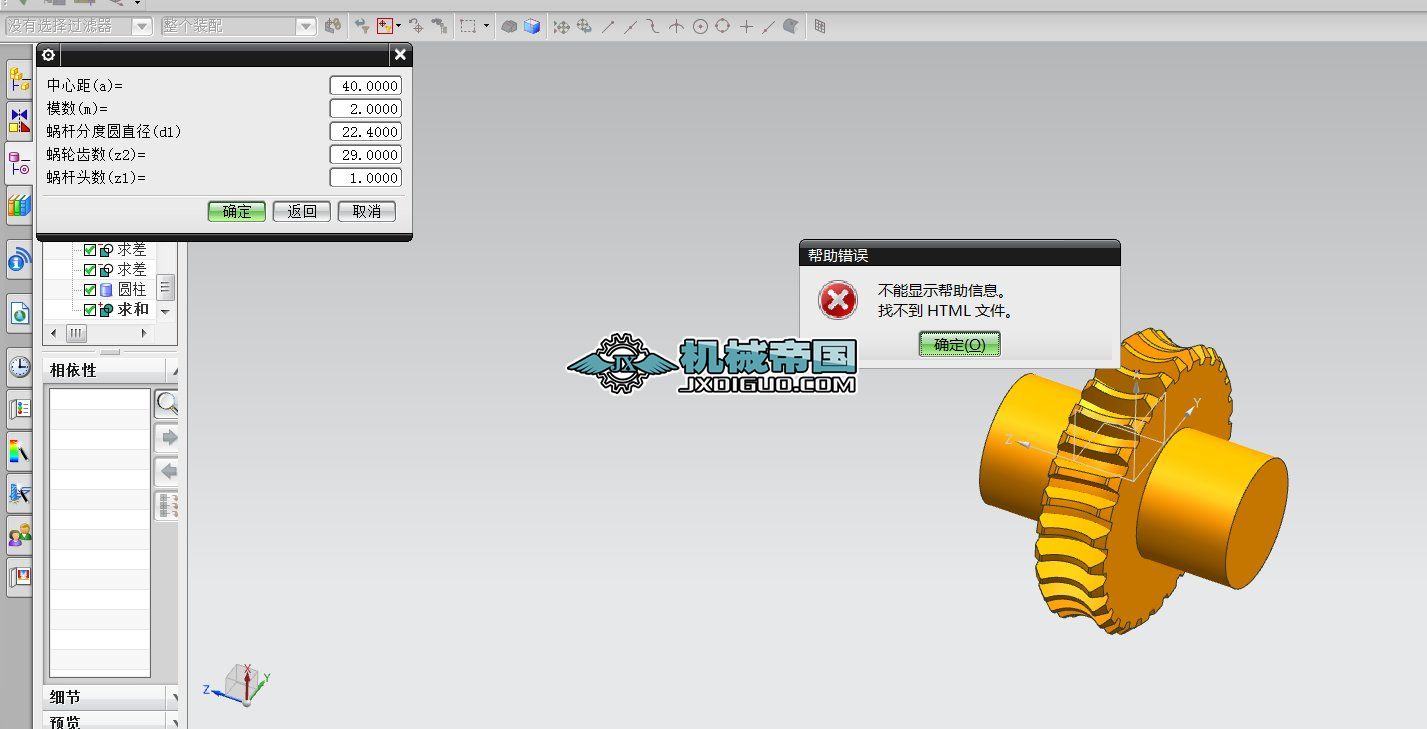Enable the quadrant point snap icon

[x=723, y=27]
